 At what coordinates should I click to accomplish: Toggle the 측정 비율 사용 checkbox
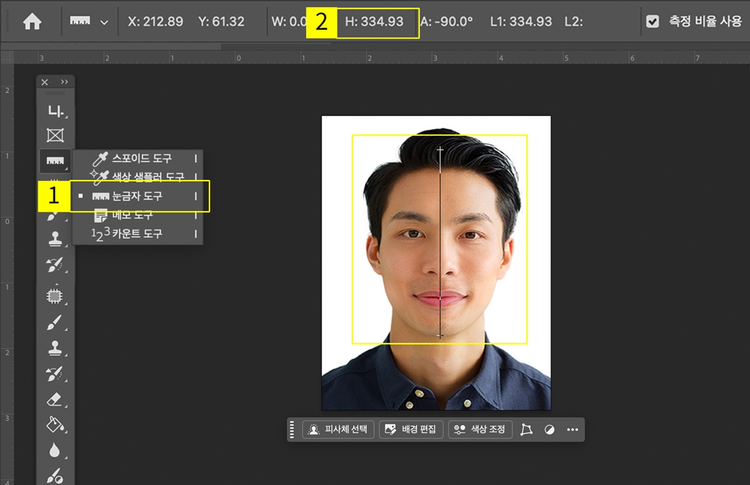[x=652, y=21]
